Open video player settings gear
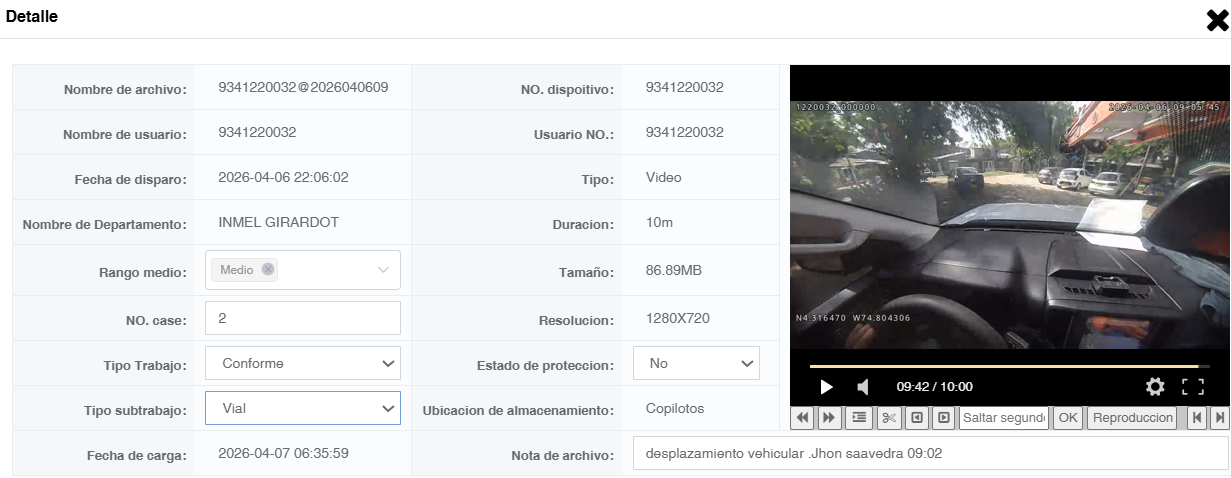This screenshot has height=478, width=1231. point(1155,386)
